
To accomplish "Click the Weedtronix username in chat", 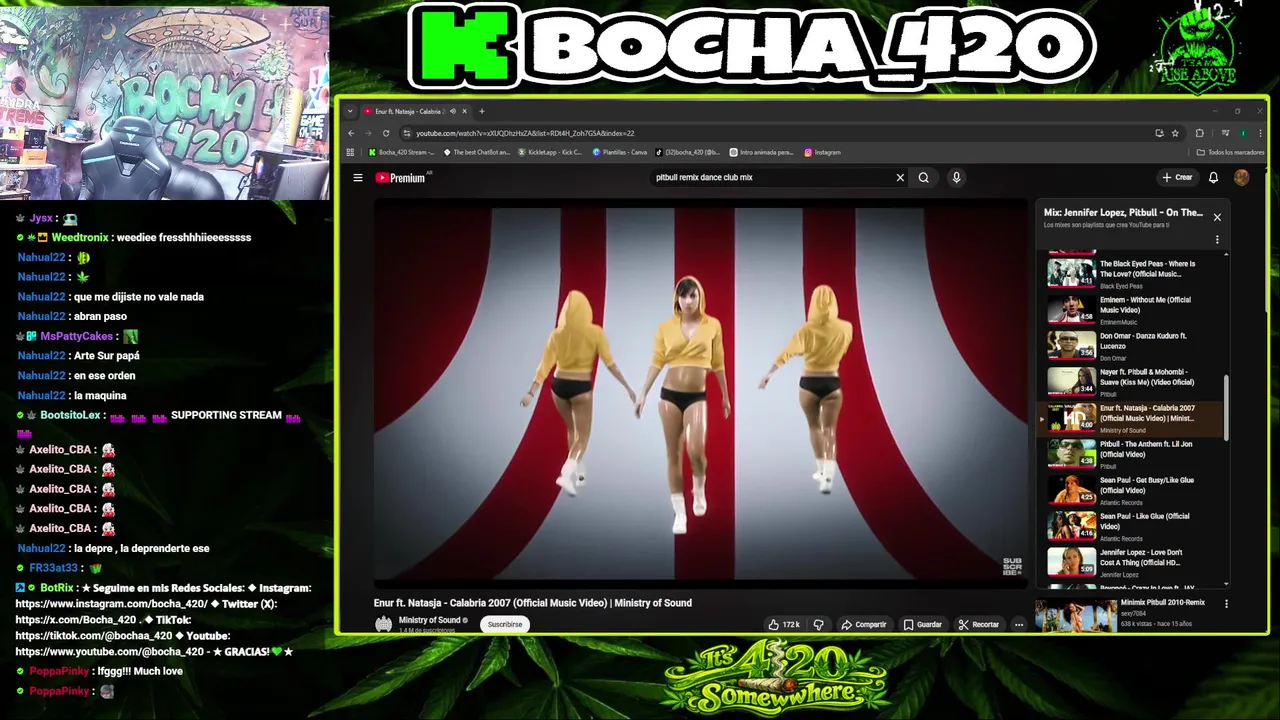I will pos(80,238).
